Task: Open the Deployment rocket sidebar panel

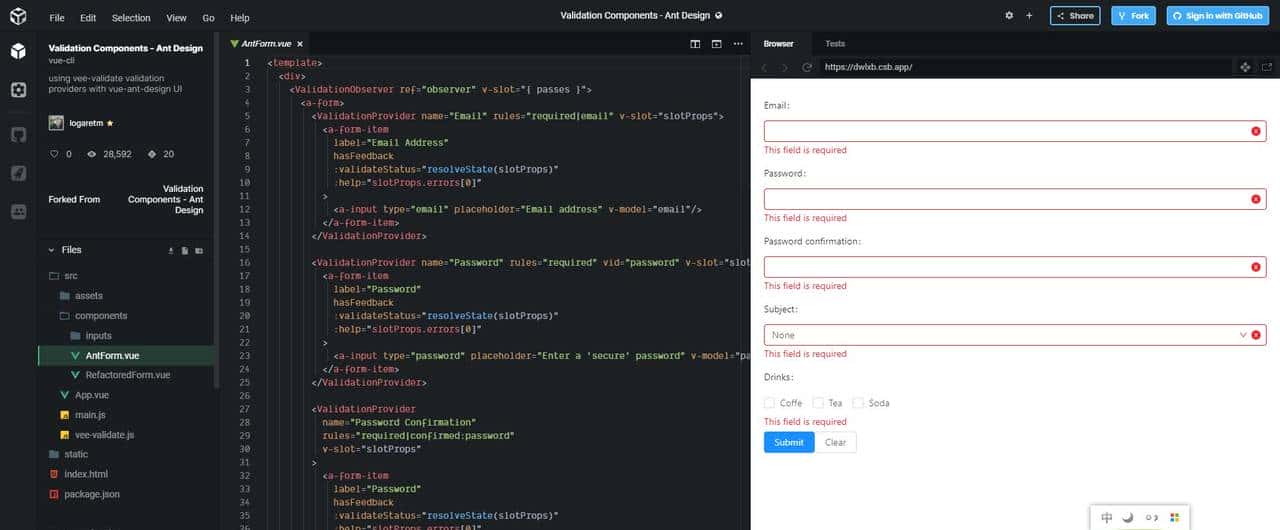Action: coord(18,173)
